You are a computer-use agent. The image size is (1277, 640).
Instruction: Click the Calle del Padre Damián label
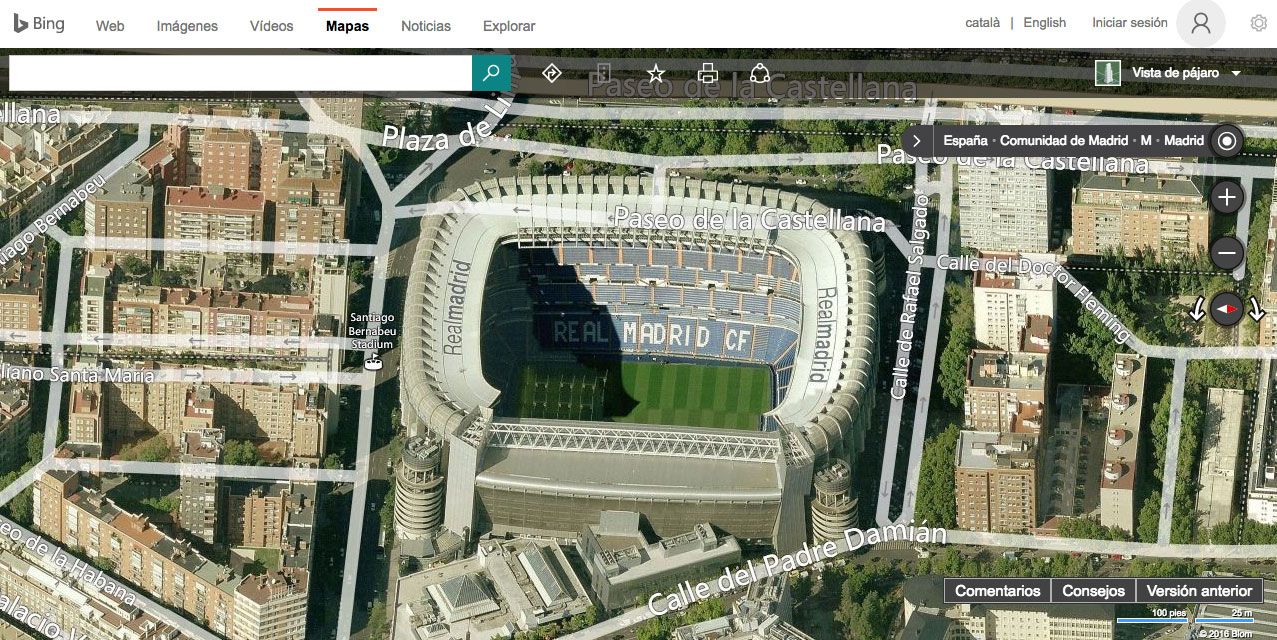pos(797,569)
